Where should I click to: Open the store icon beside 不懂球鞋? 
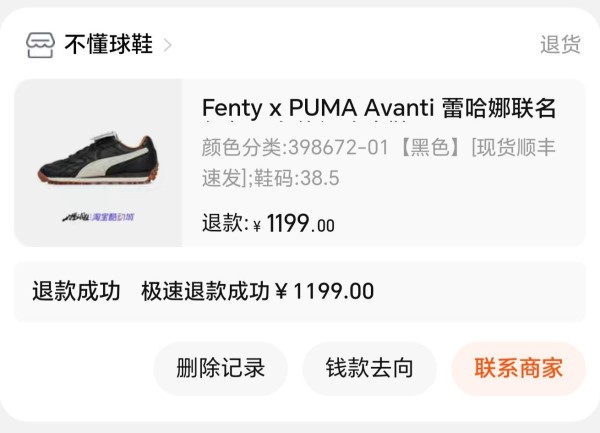pos(40,45)
